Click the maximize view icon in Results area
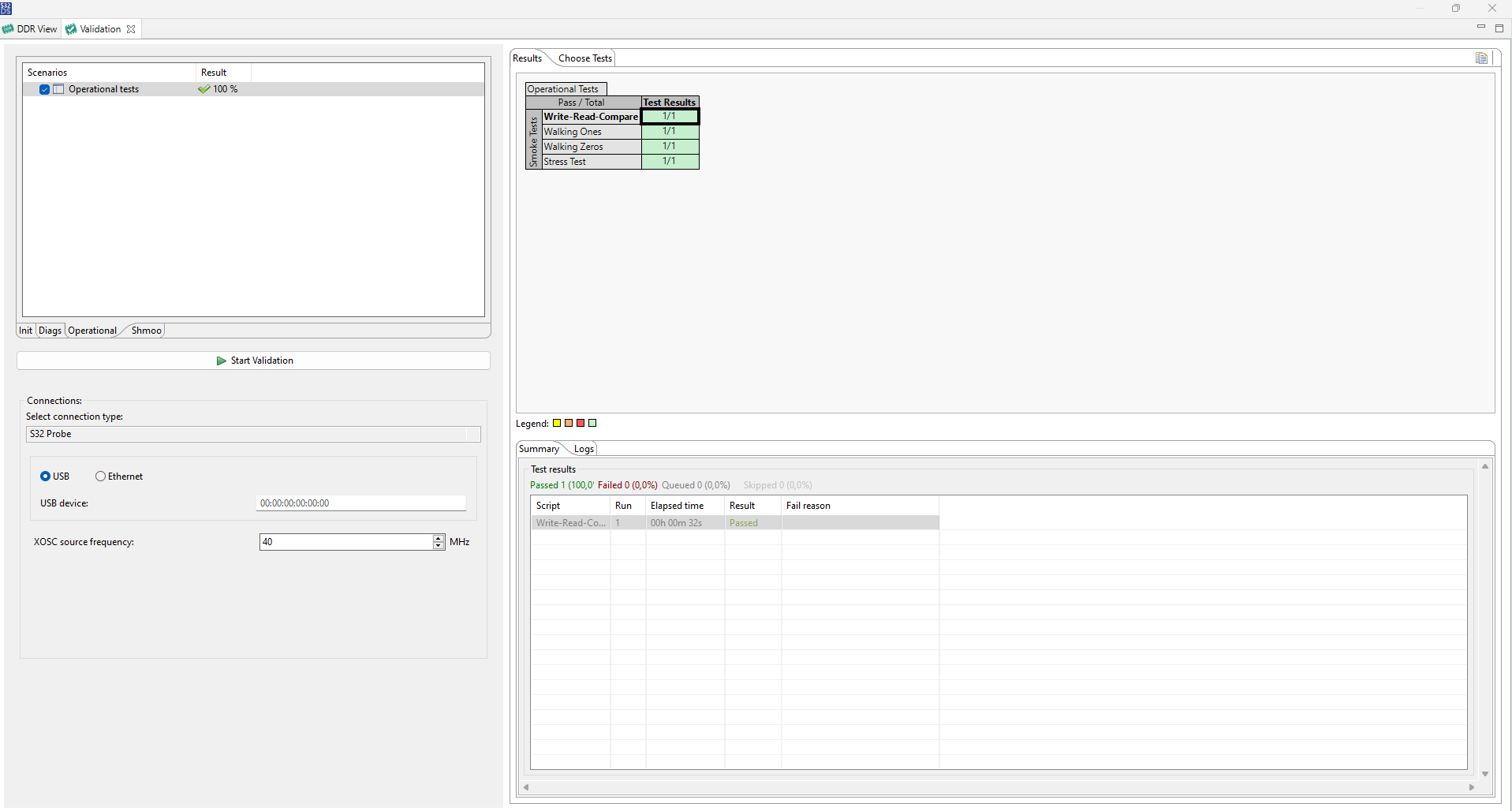 (1500, 28)
